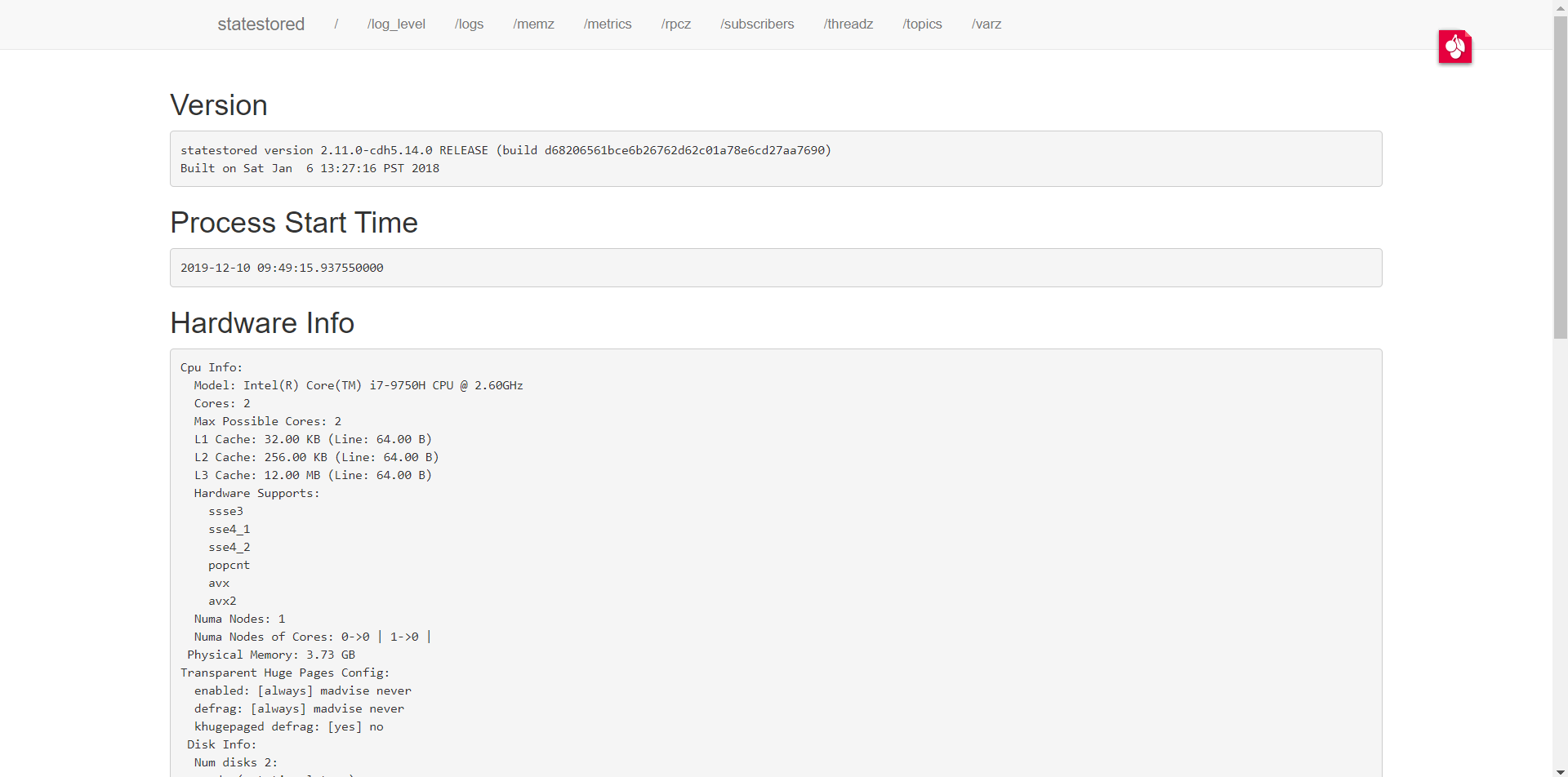Click the L2 Cache 256.00 KB line
Image resolution: width=1568 pixels, height=777 pixels.
[x=316, y=457]
